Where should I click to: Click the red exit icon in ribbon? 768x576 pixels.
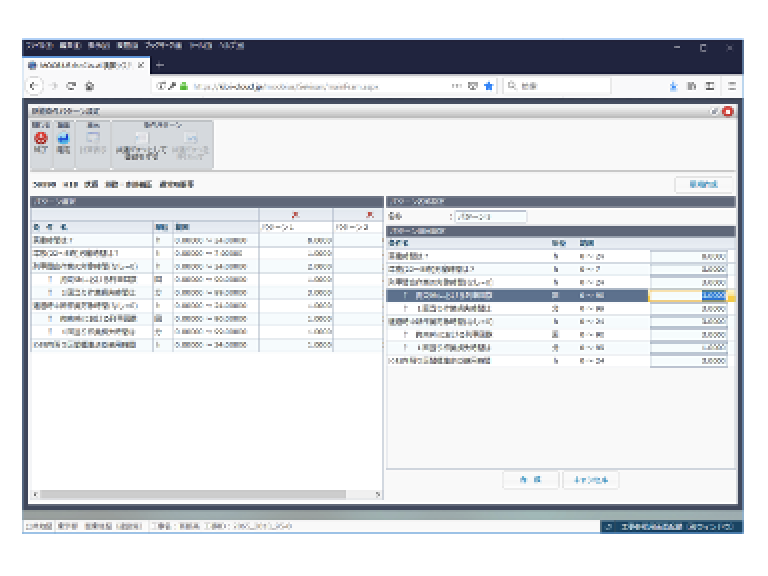click(41, 139)
